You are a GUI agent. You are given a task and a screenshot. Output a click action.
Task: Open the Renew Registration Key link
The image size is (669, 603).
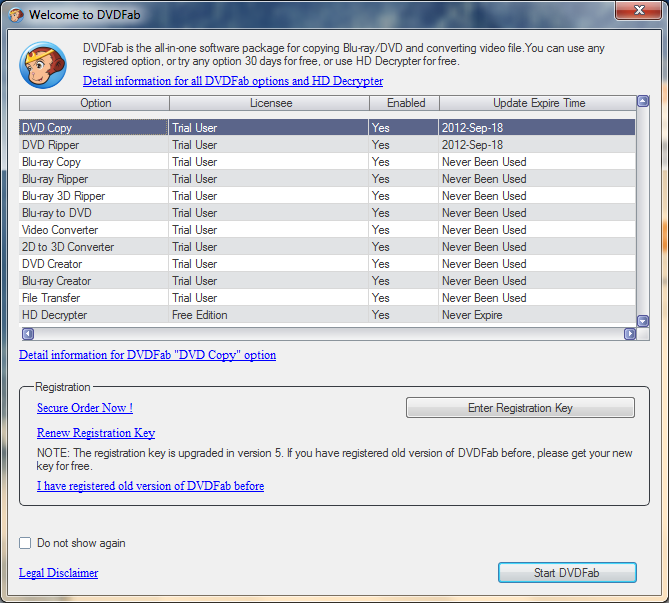(x=96, y=433)
